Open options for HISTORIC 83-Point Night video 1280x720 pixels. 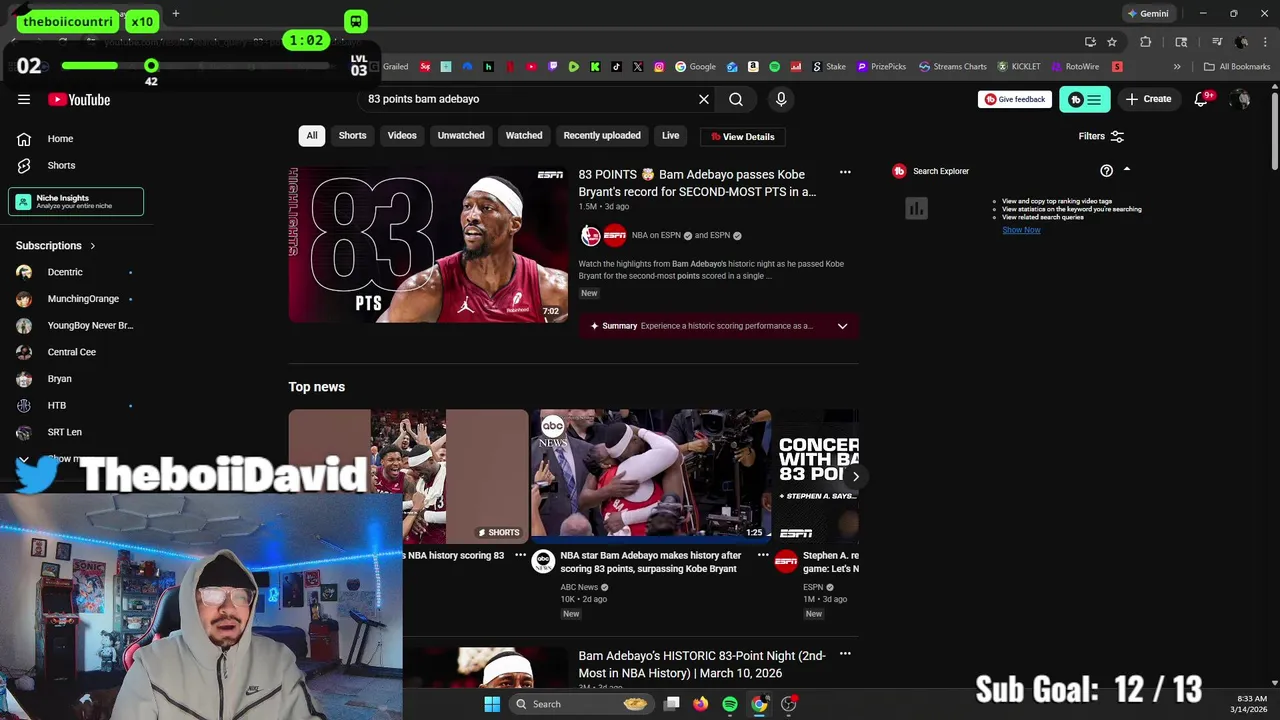(845, 654)
